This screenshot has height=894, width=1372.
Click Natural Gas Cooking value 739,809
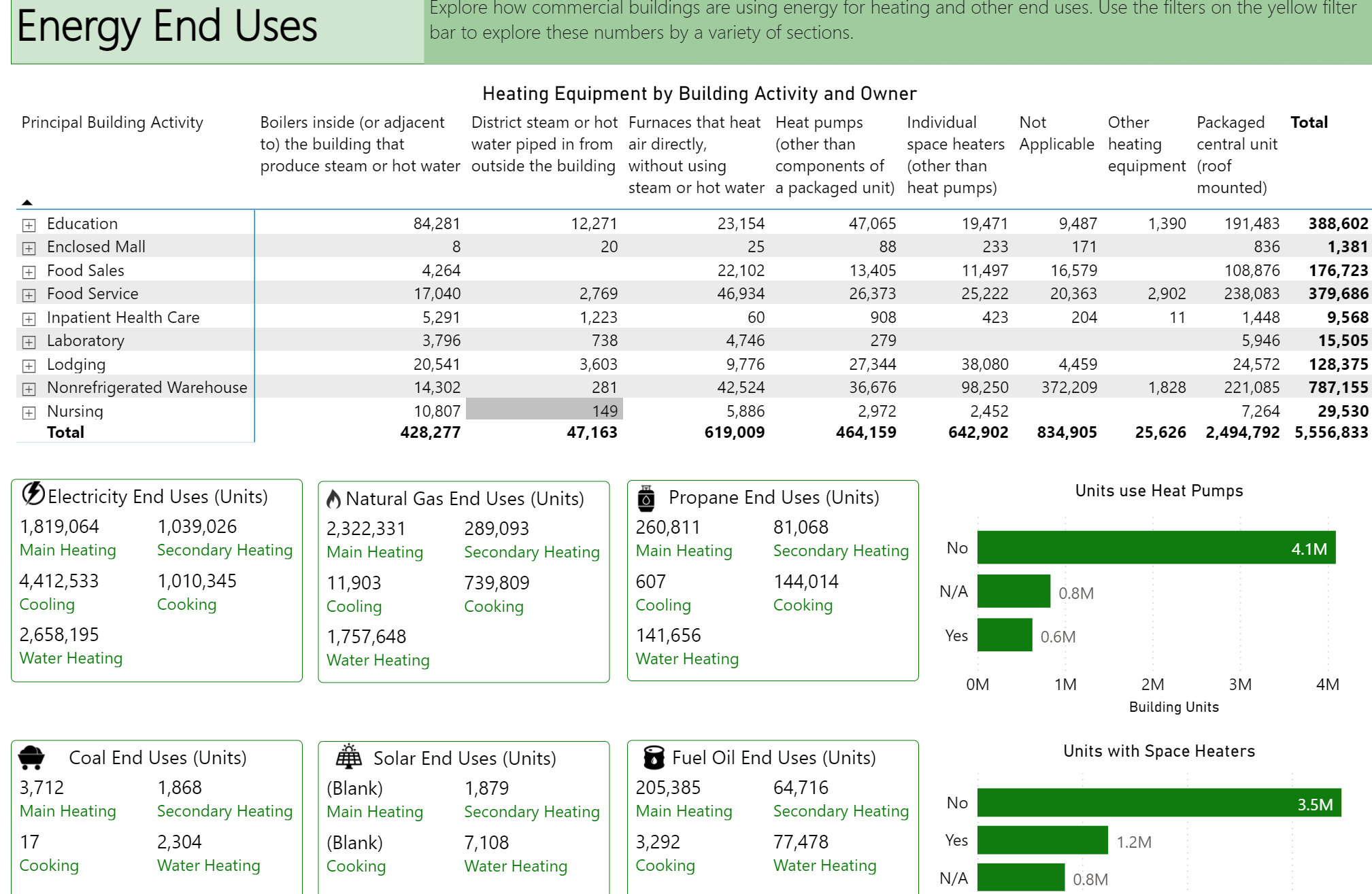(x=497, y=583)
